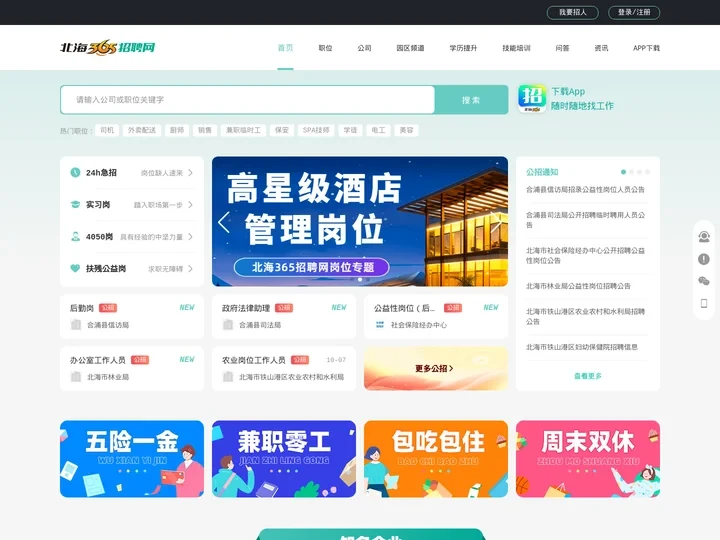Image resolution: width=720 pixels, height=540 pixels.
Task: Go to previous banner slide arrow
Action: 224,222
